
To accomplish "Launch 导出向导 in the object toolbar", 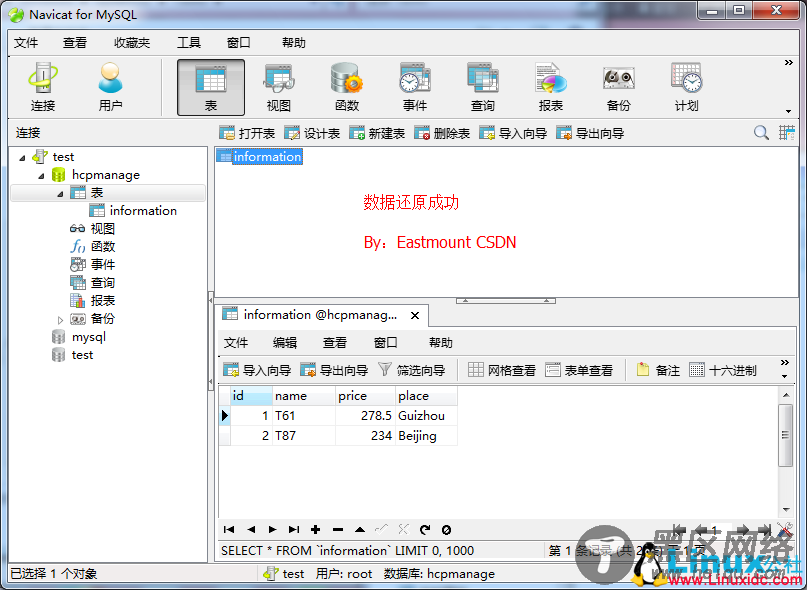I will (590, 133).
